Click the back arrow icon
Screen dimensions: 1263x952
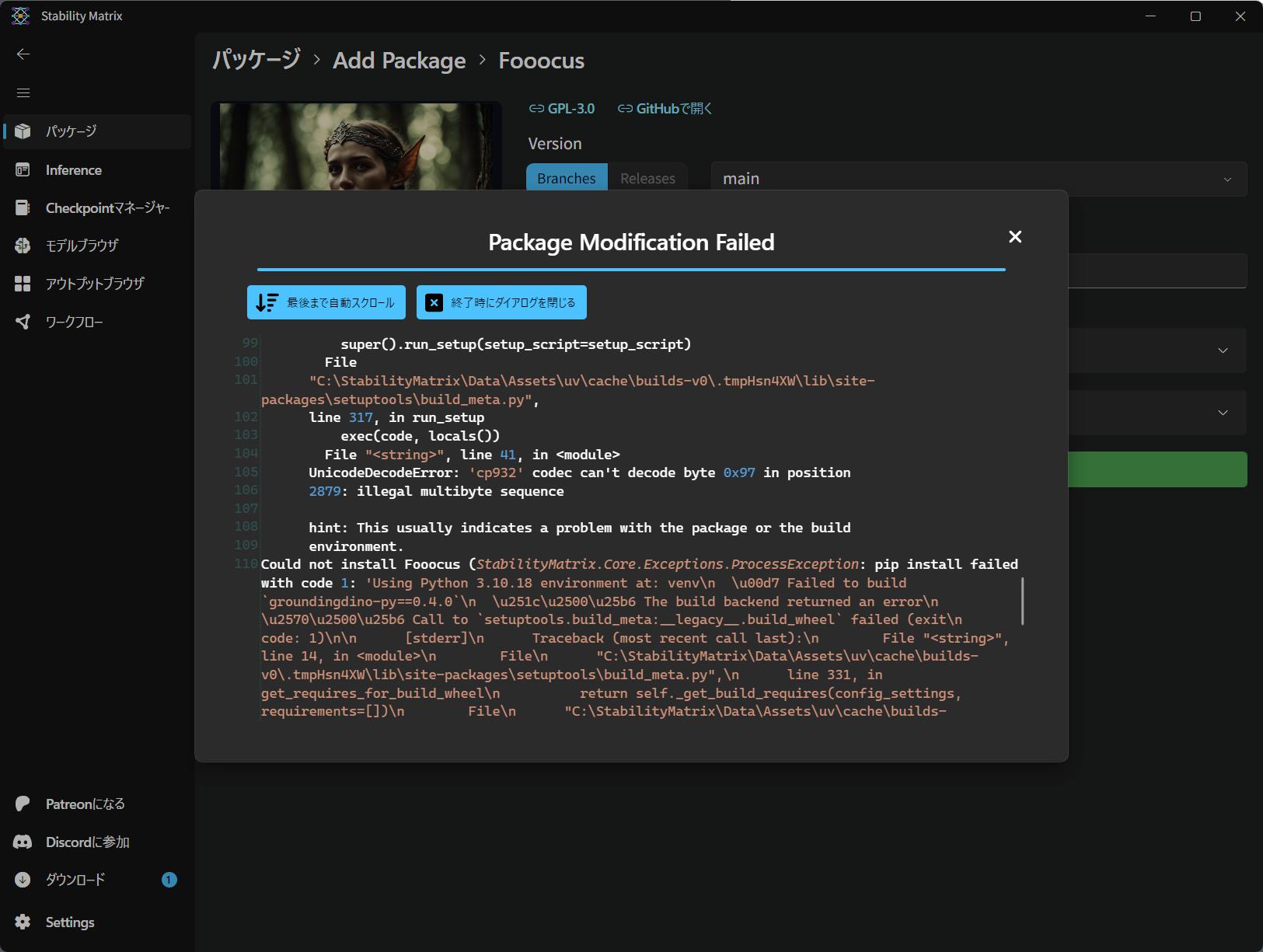pos(23,54)
